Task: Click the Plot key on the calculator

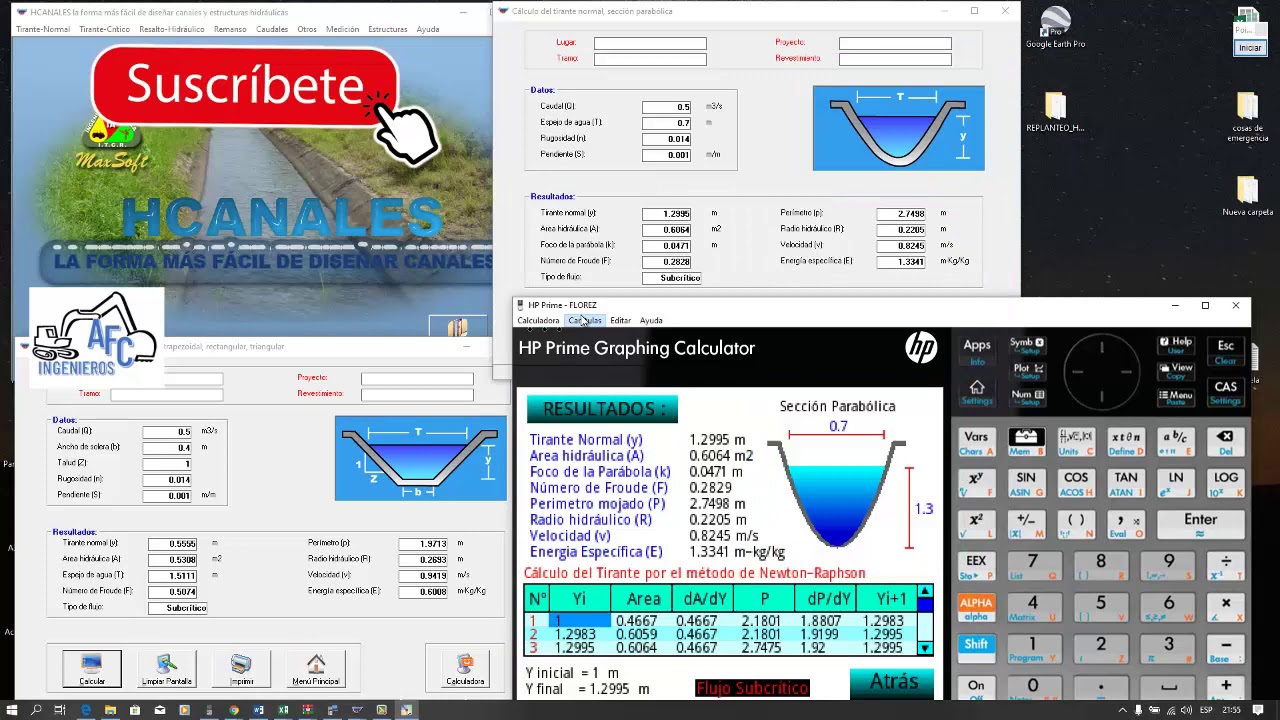Action: pos(1026,372)
